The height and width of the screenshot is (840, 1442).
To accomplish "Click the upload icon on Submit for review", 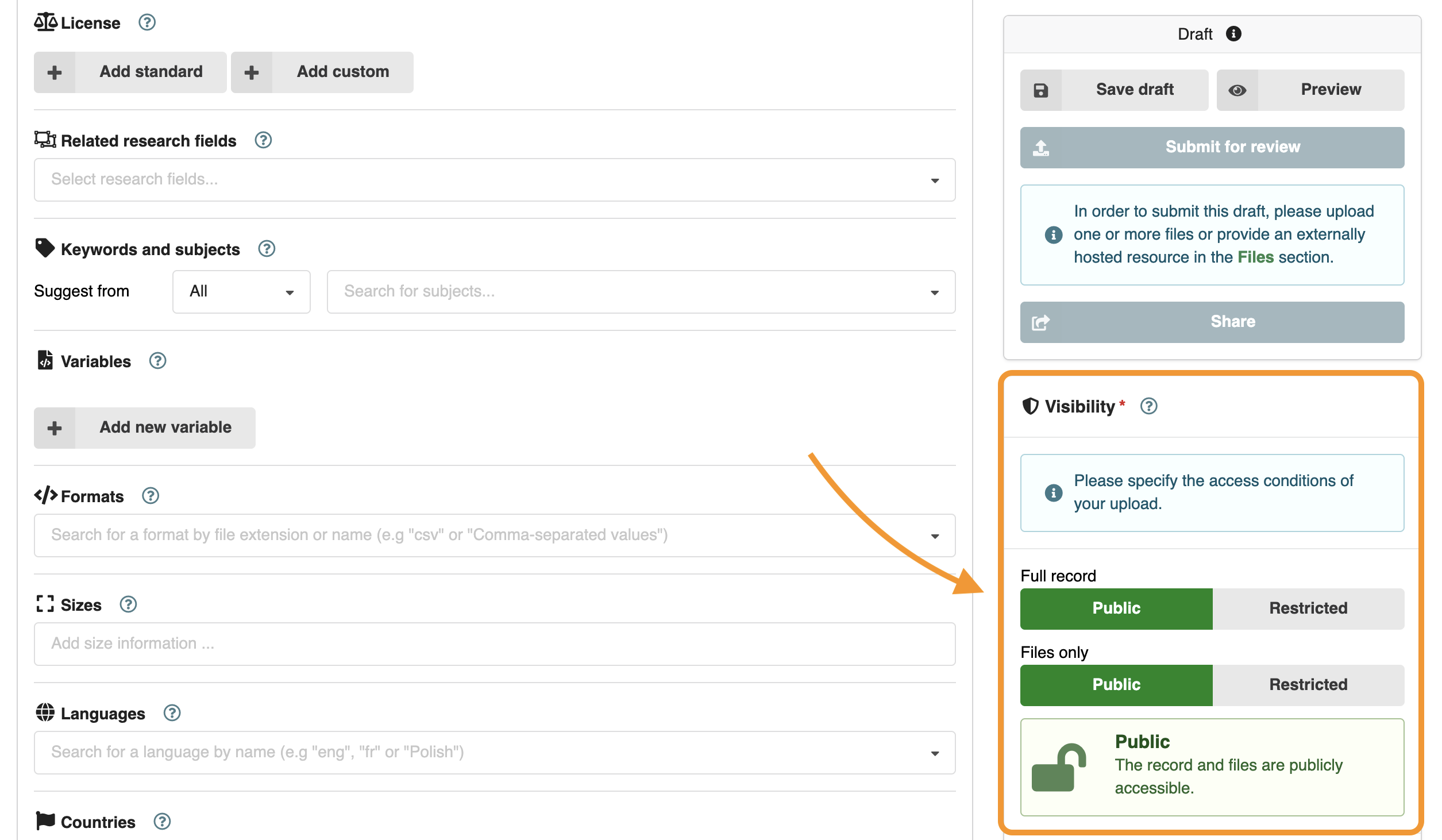I will [1041, 148].
